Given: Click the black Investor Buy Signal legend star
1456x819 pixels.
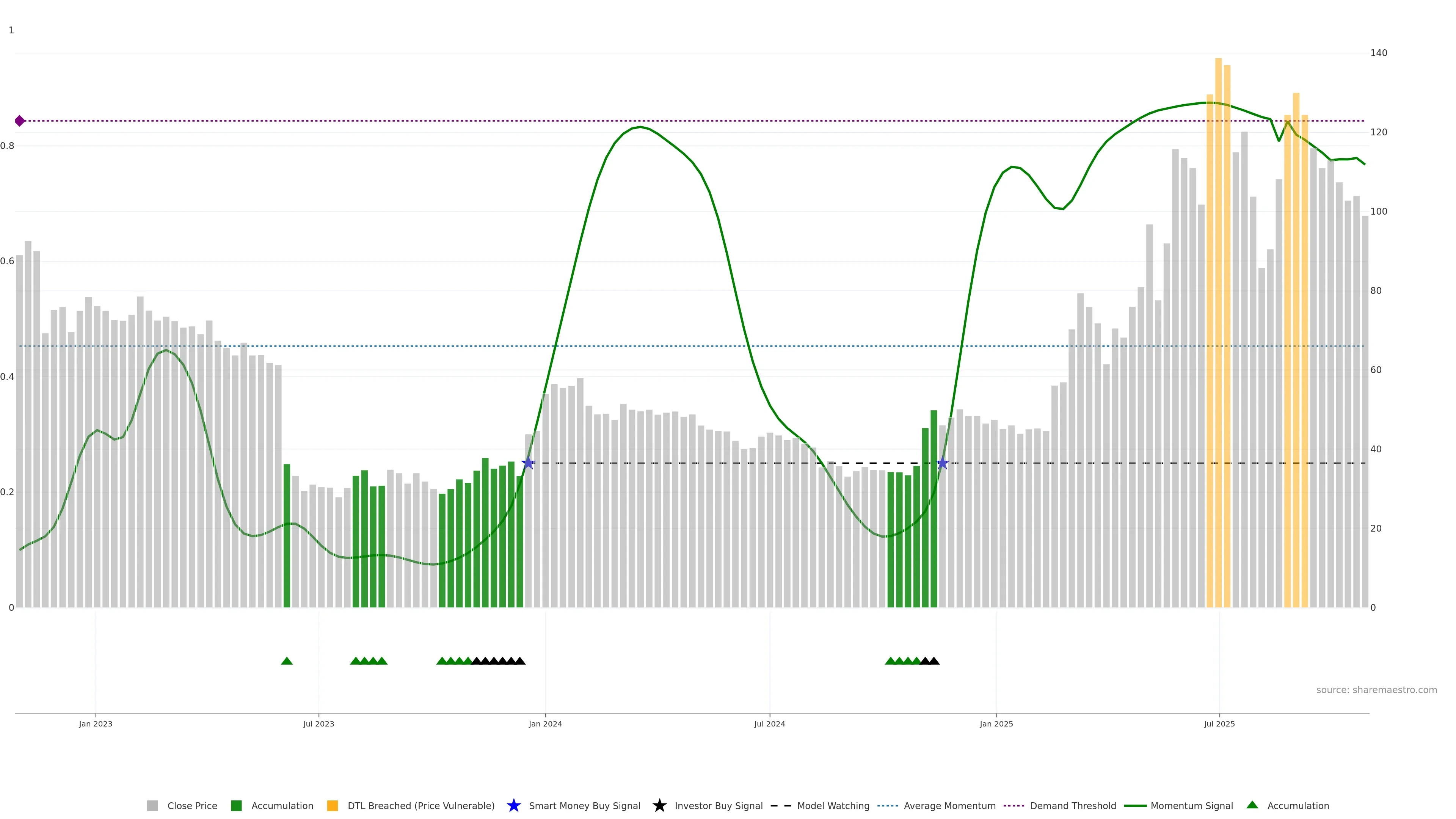Looking at the screenshot, I should 659,805.
